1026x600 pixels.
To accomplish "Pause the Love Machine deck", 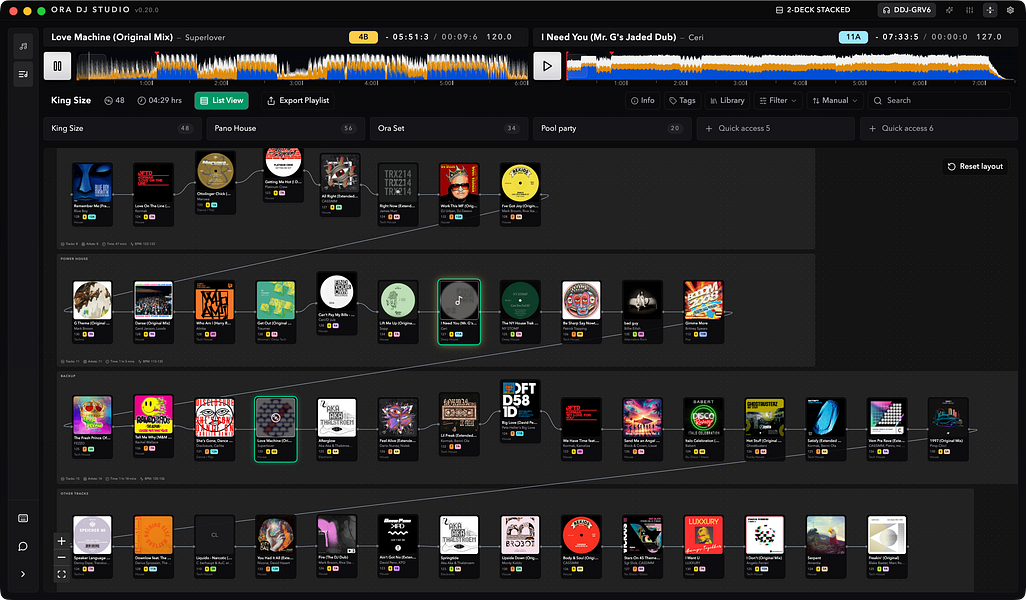I will [x=58, y=65].
